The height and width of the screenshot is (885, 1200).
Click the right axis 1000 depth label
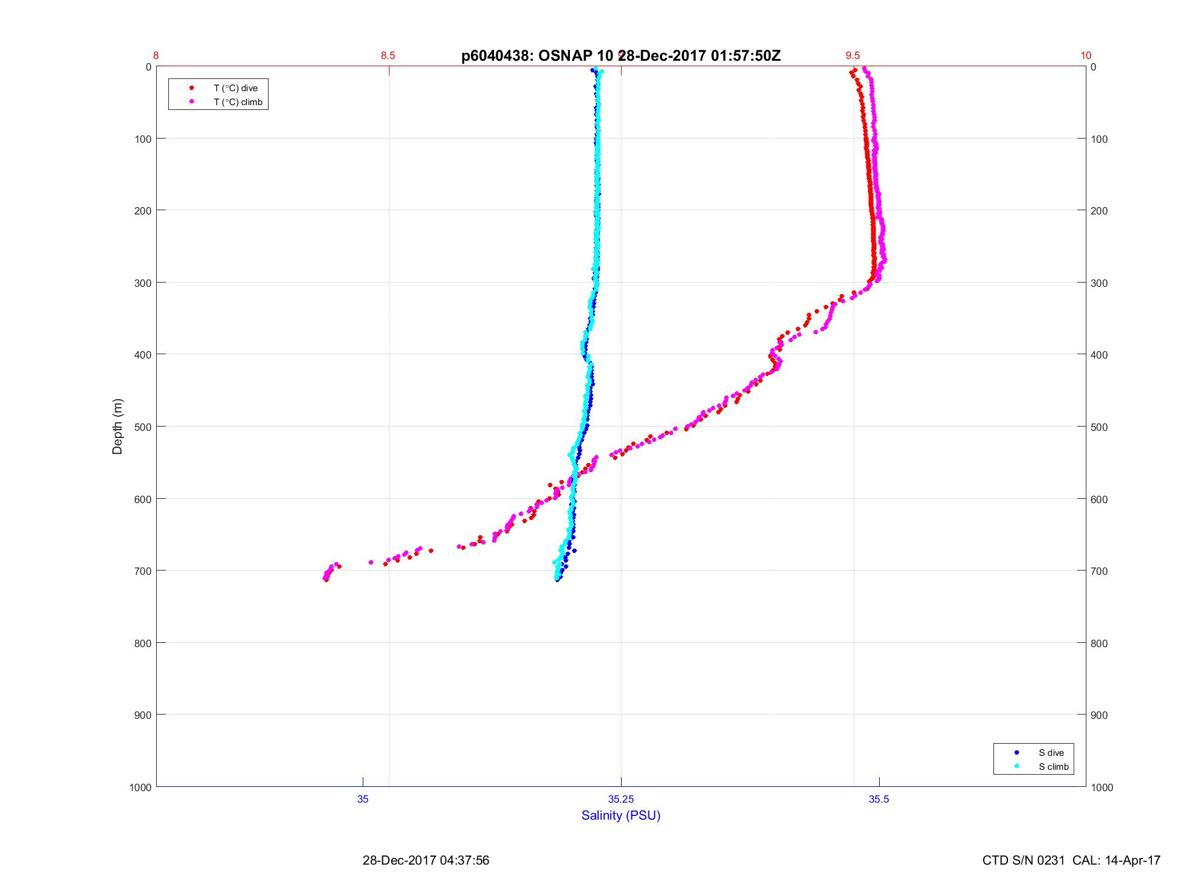click(1103, 788)
